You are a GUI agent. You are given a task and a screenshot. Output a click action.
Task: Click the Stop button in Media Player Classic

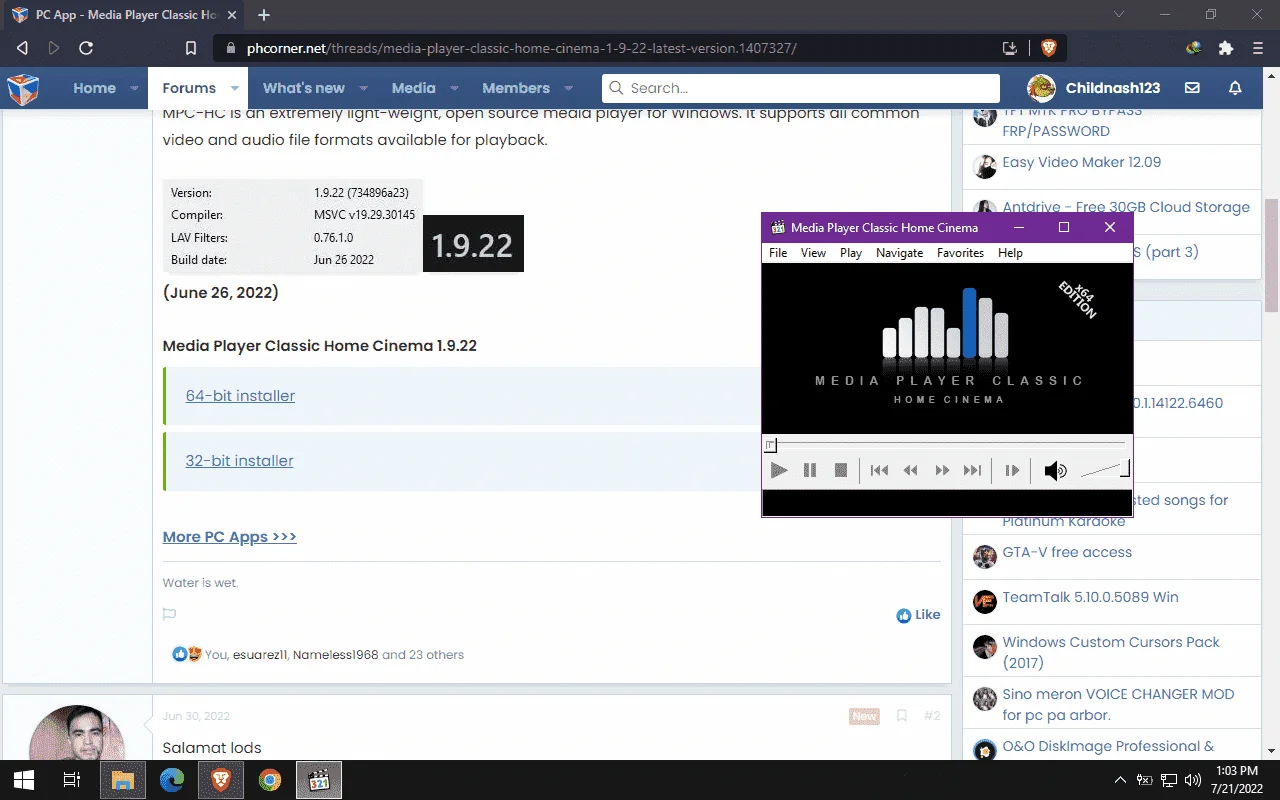click(x=841, y=471)
